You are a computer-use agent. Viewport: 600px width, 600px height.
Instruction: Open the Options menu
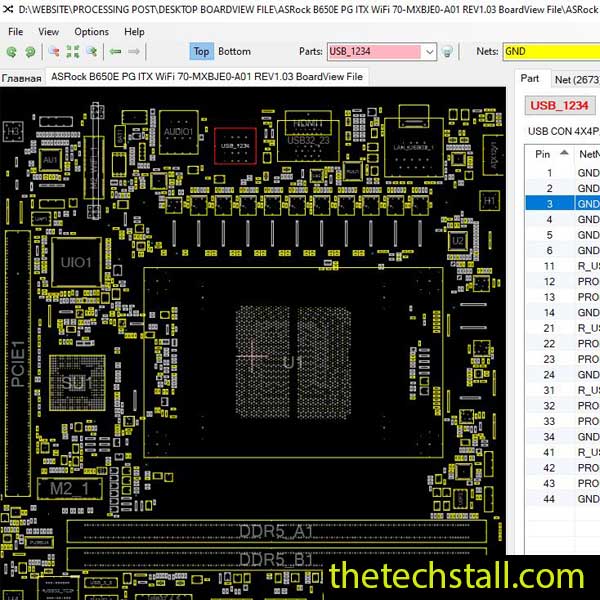(91, 31)
